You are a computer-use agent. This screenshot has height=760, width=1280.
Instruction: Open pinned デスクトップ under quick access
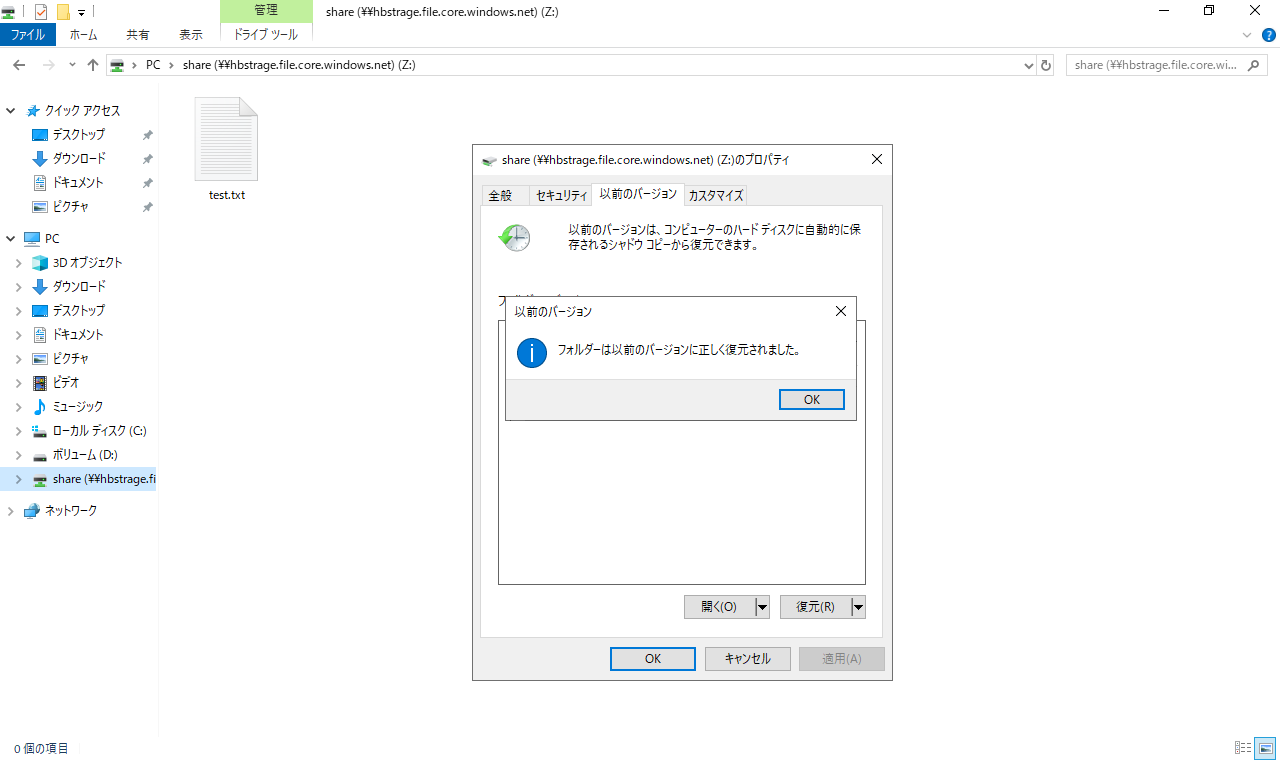point(78,135)
